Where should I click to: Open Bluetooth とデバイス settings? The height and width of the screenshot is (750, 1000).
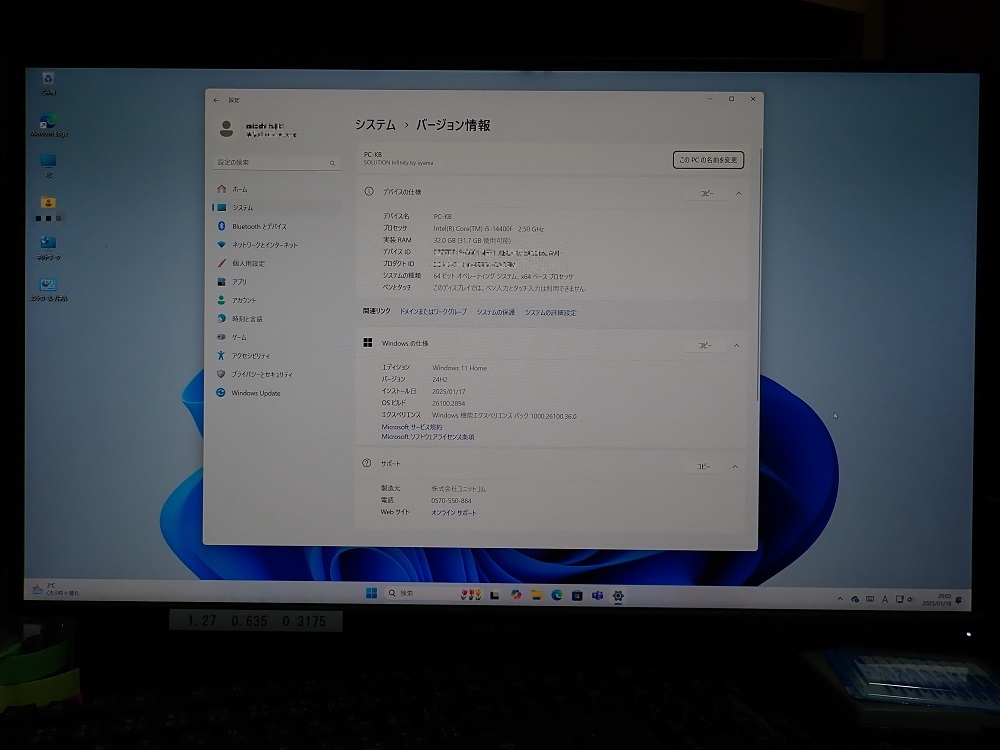(x=277, y=226)
